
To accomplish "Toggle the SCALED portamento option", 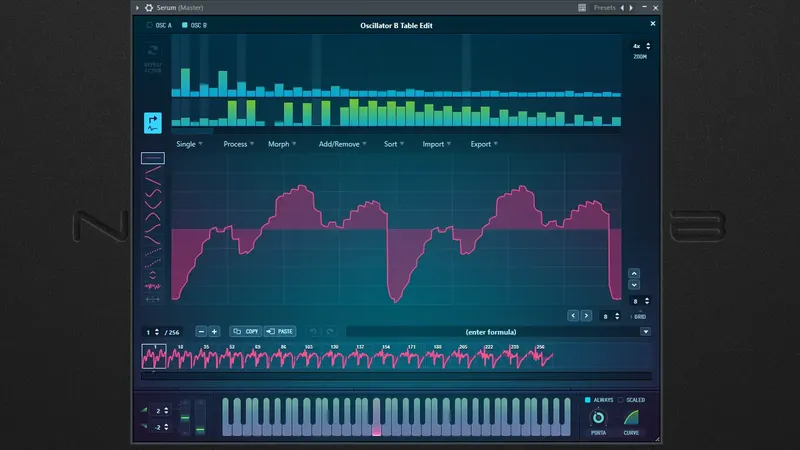I will 620,400.
